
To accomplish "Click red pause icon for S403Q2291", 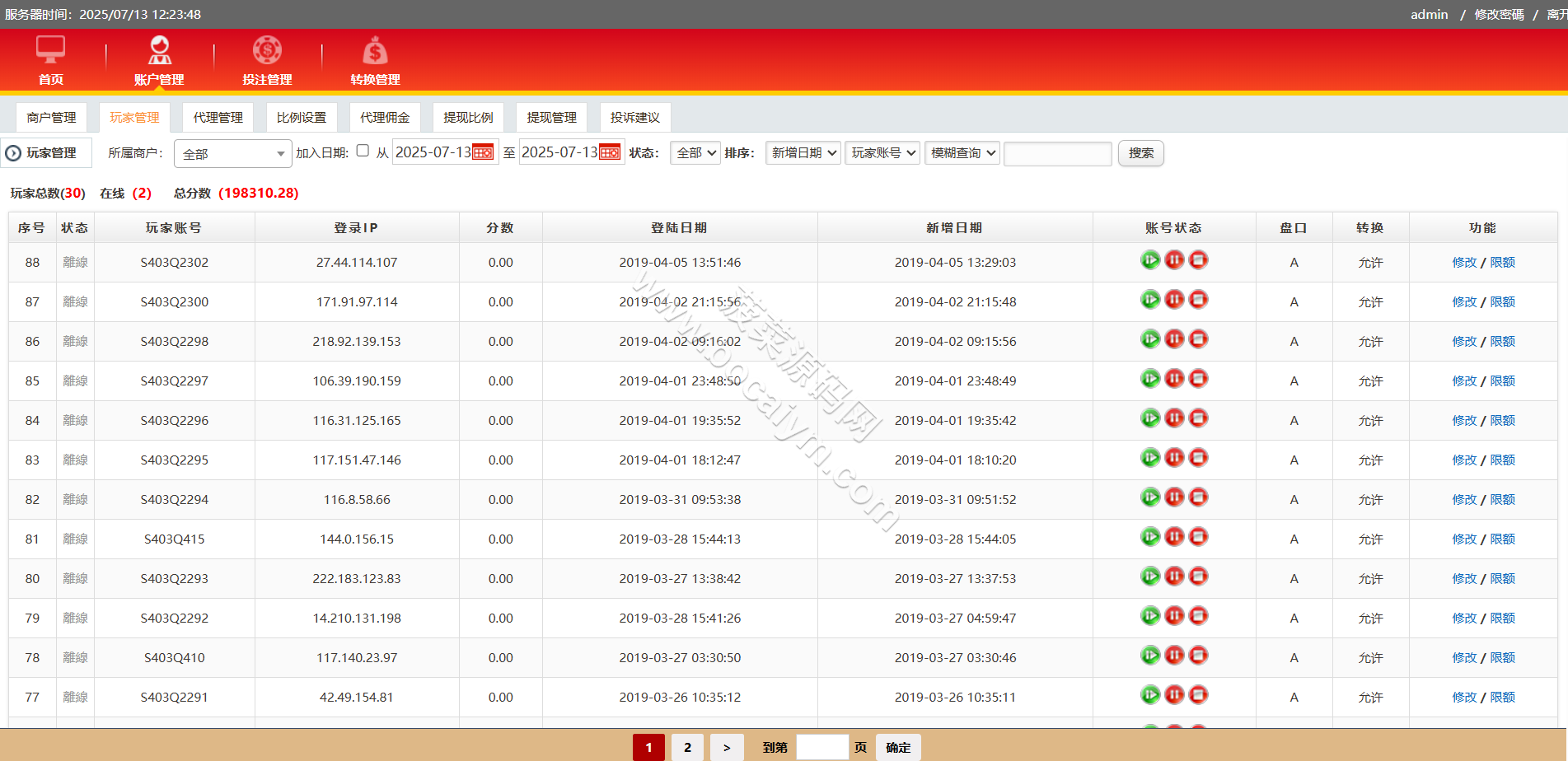I will [x=1174, y=695].
